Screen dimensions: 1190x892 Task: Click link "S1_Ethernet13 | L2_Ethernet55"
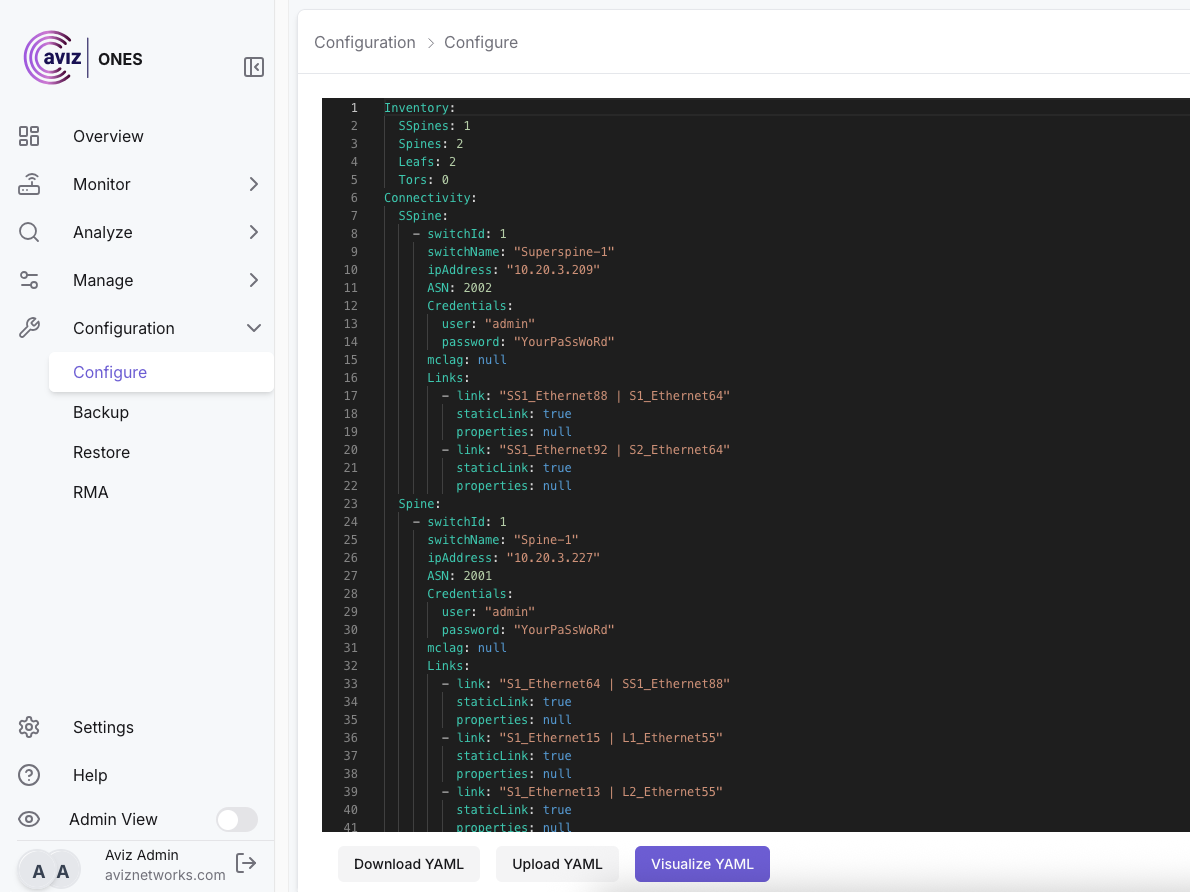(x=611, y=791)
